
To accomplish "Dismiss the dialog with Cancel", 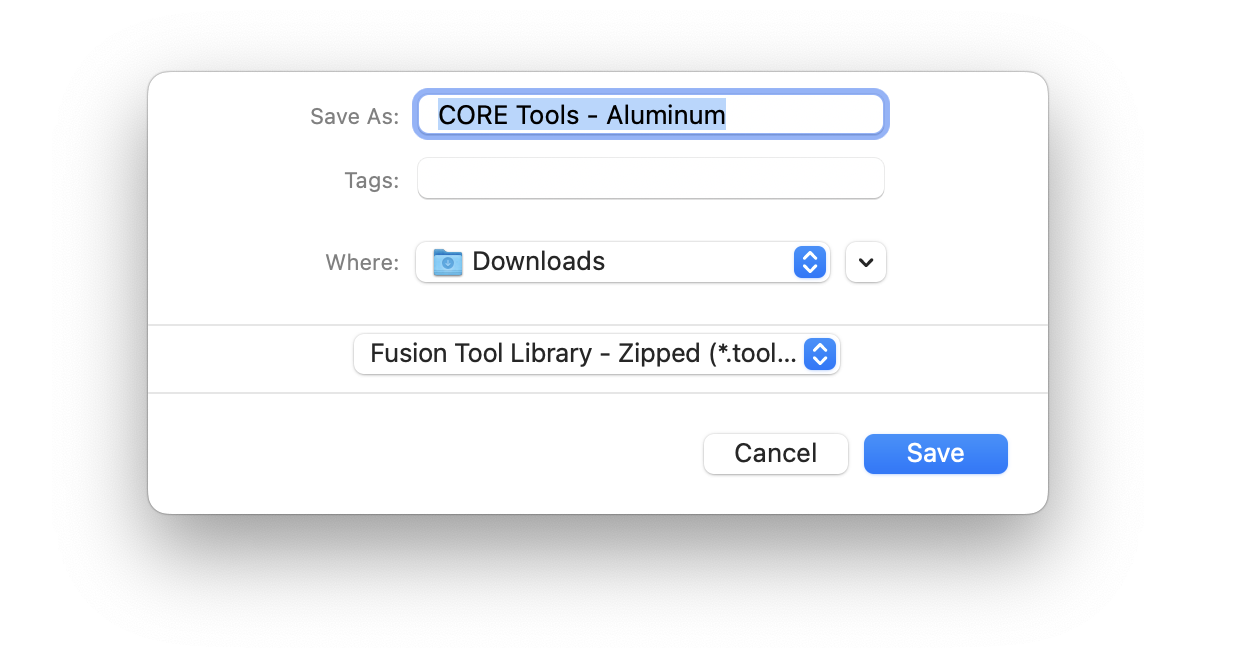I will (x=776, y=453).
